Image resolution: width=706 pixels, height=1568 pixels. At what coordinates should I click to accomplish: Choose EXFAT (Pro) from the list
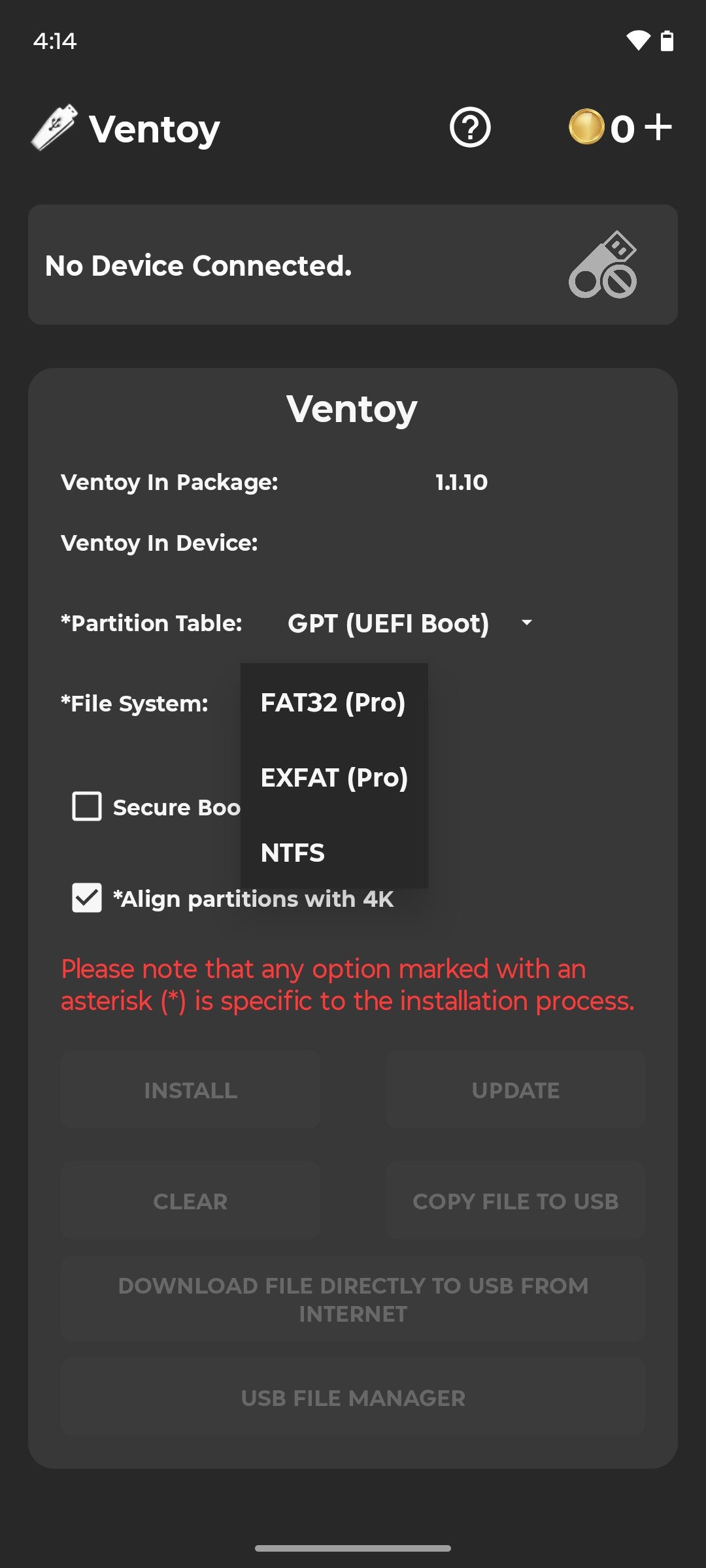(x=334, y=777)
